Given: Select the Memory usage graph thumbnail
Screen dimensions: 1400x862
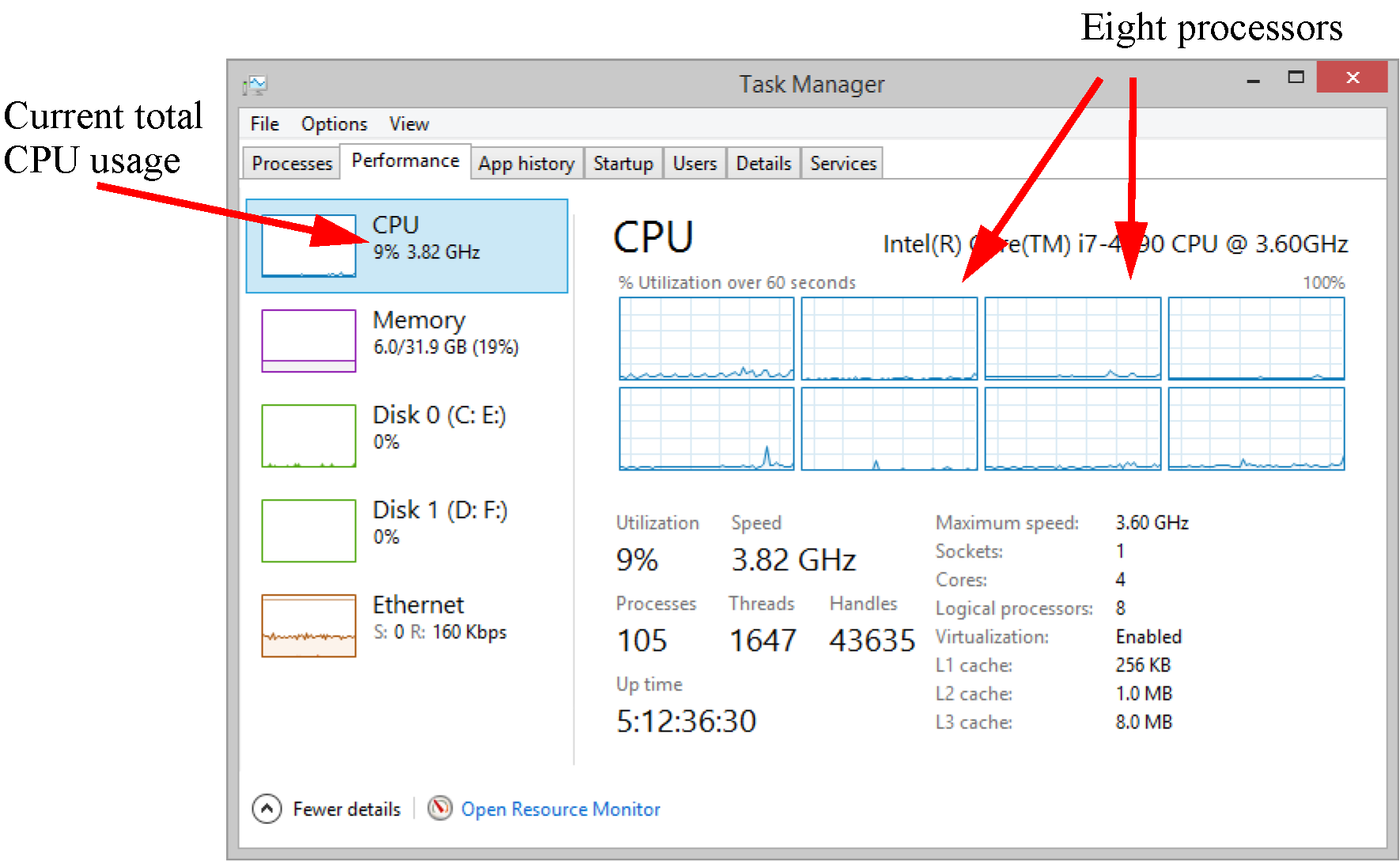Looking at the screenshot, I should pyautogui.click(x=308, y=341).
